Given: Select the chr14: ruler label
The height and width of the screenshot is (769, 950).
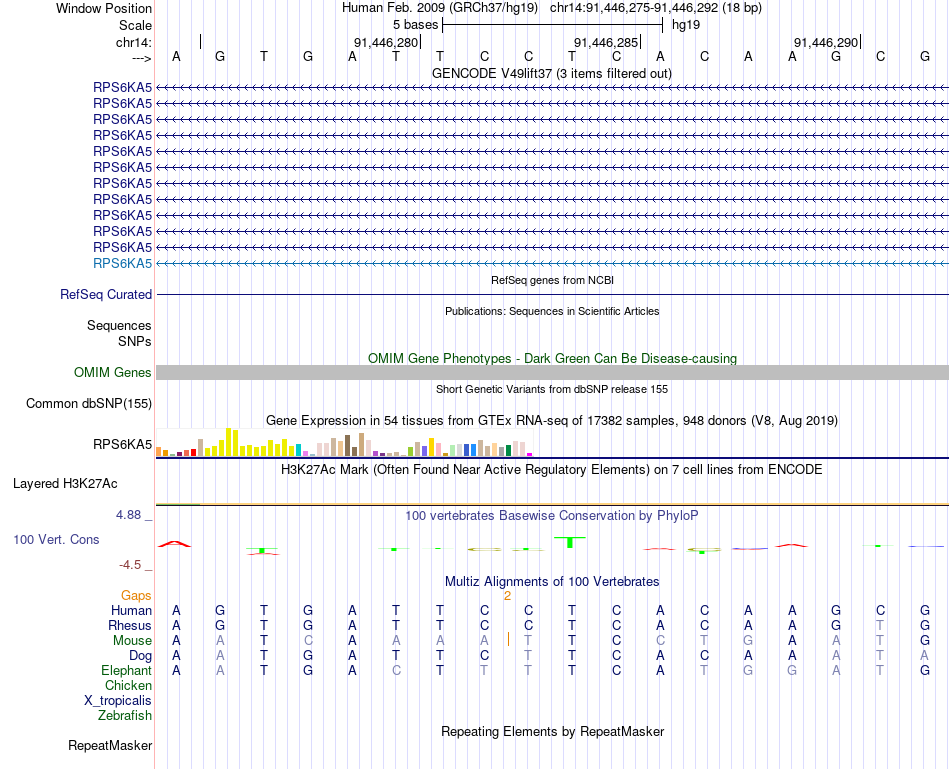Looking at the screenshot, I should pyautogui.click(x=133, y=42).
